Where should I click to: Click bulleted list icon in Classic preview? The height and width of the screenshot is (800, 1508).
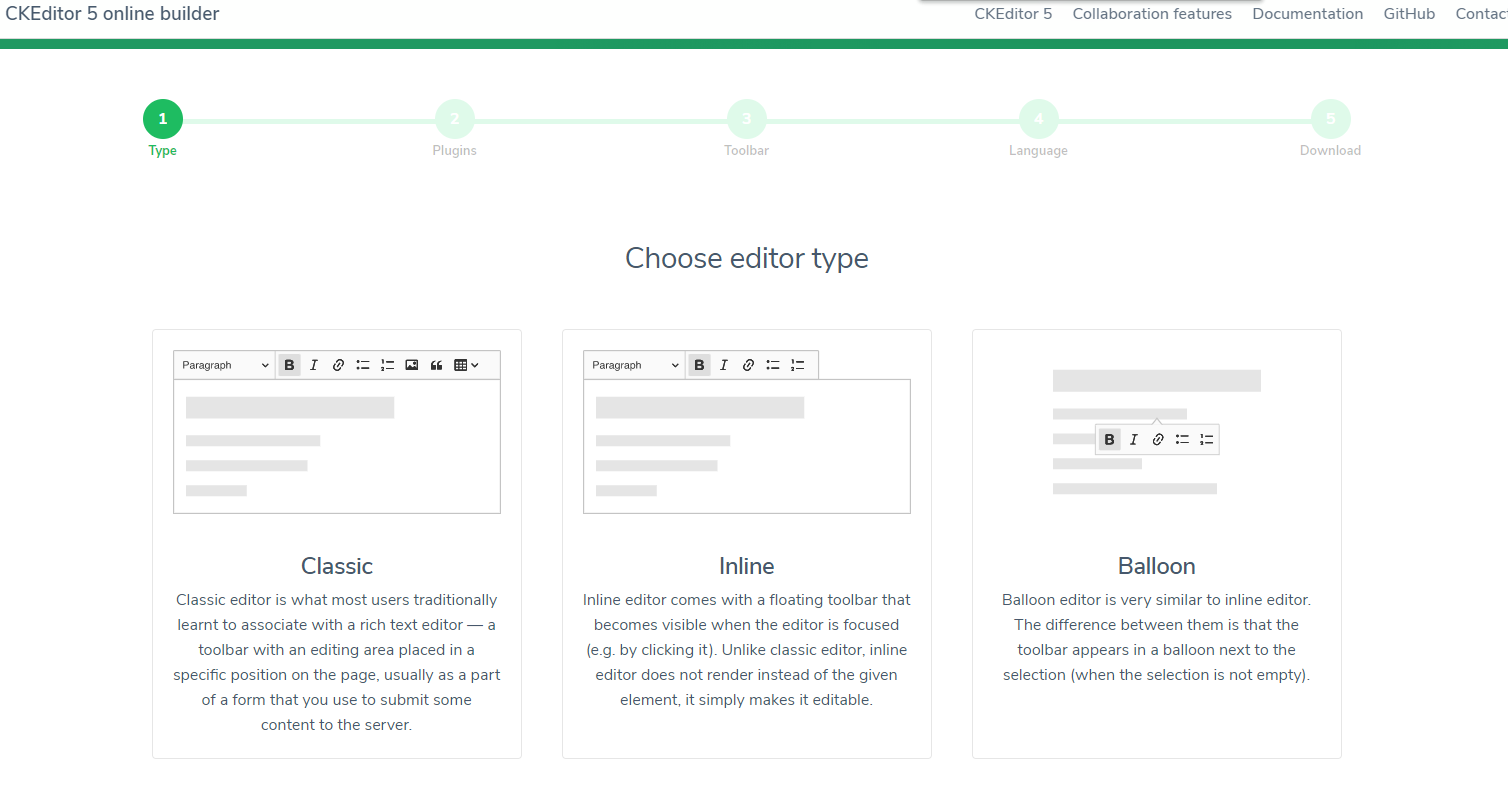click(x=363, y=365)
